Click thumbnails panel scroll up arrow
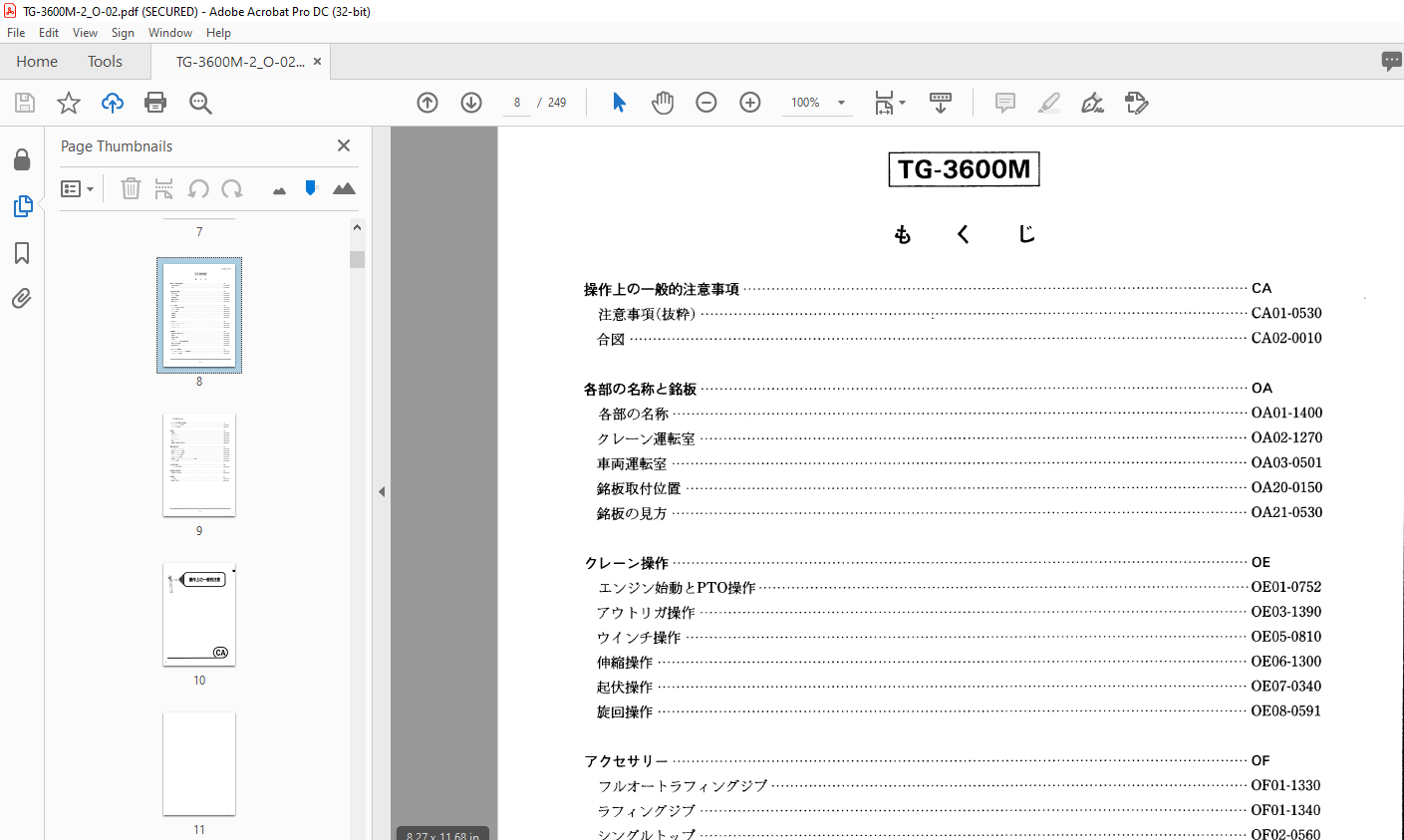 click(357, 227)
